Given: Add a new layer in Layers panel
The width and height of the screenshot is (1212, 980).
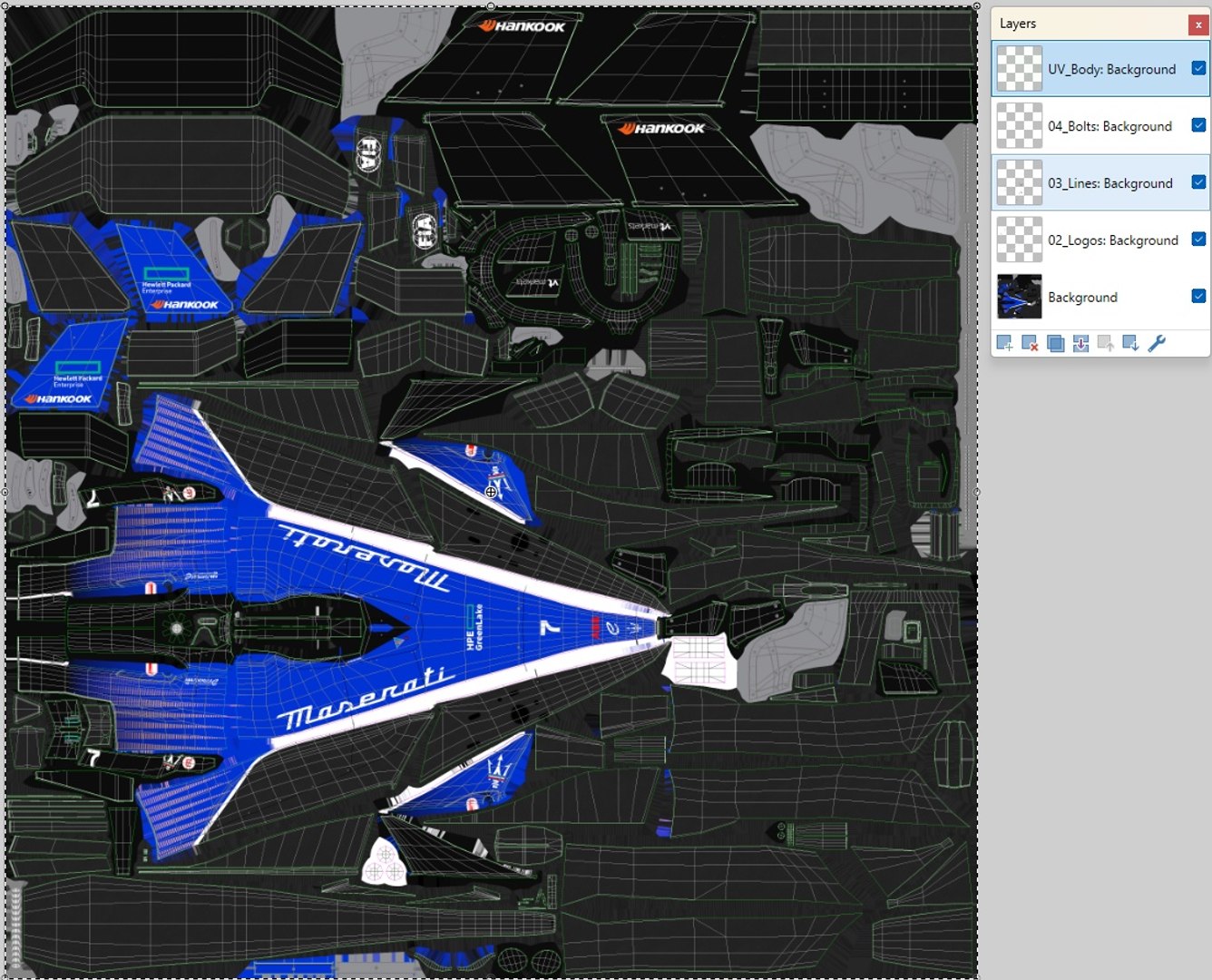Looking at the screenshot, I should [1004, 343].
